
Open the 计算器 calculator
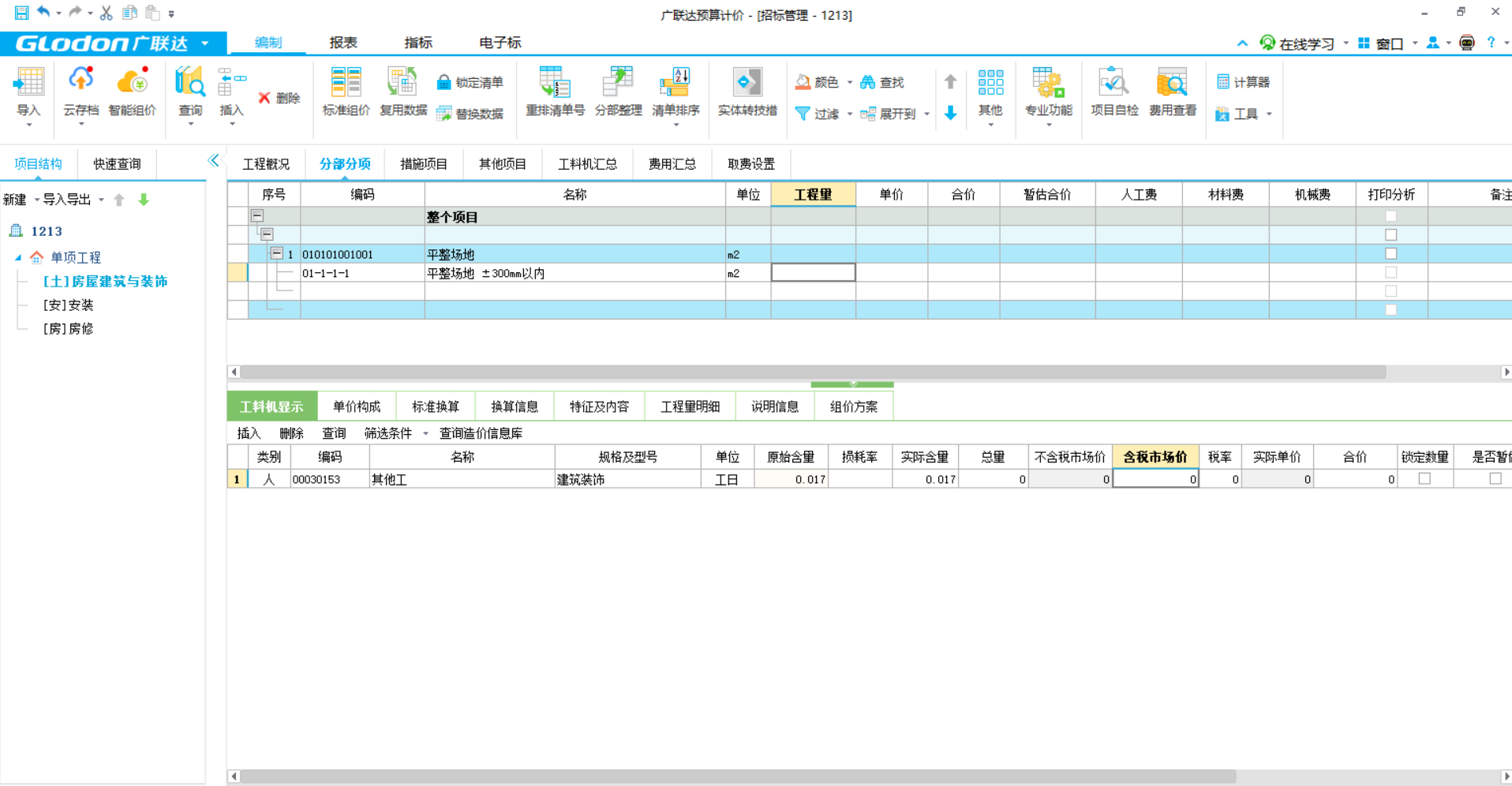[x=1243, y=82]
